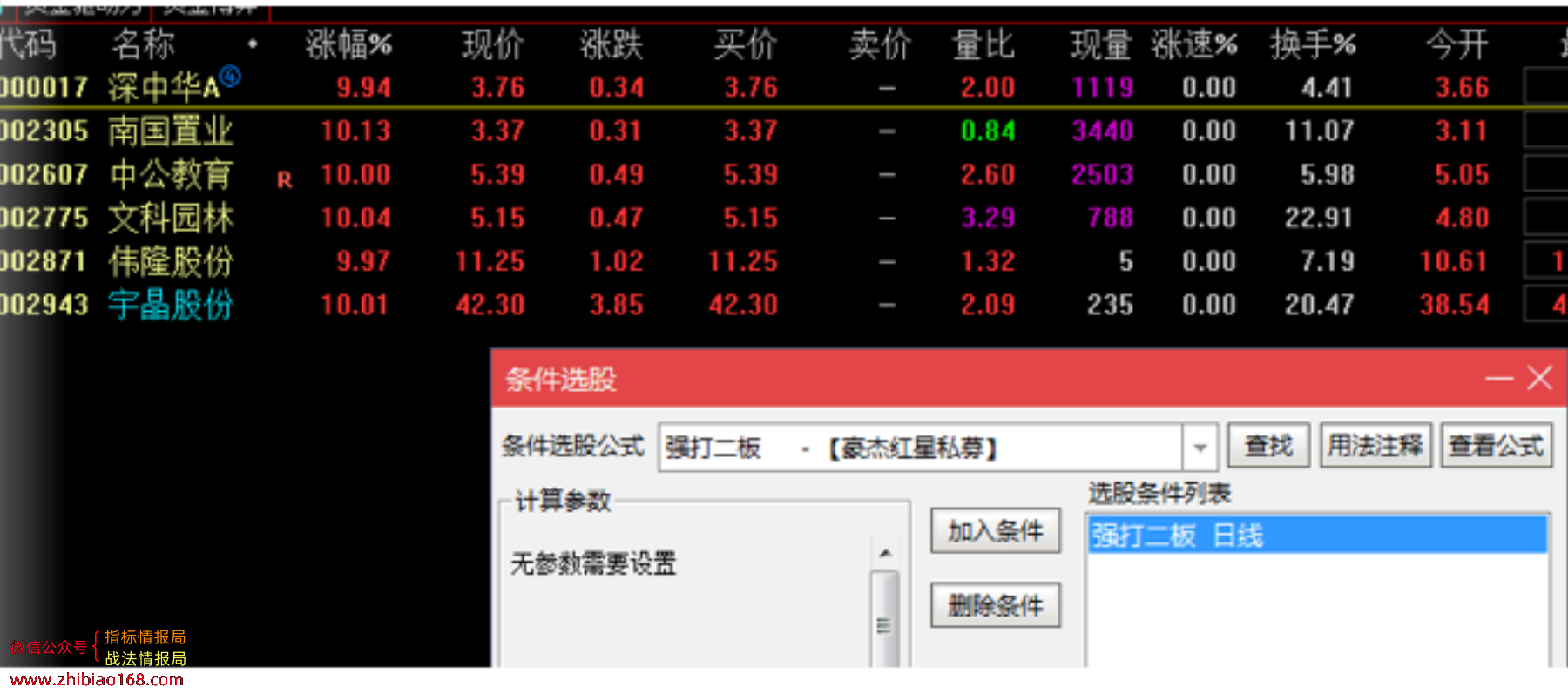The width and height of the screenshot is (1568, 694).
Task: Click parameter scrollbar up arrow
Action: pyautogui.click(x=885, y=553)
